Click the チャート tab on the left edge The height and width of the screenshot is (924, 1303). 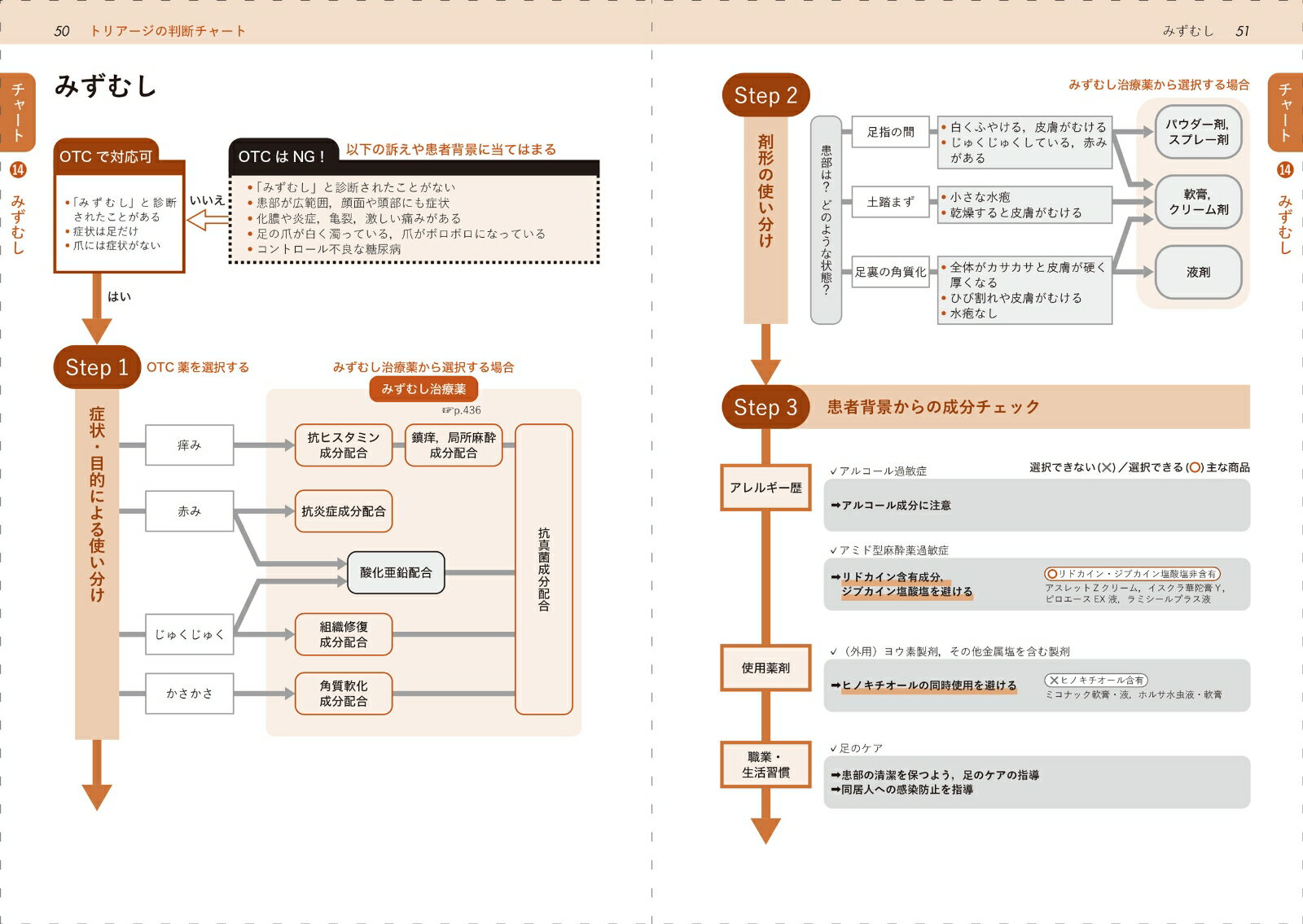coord(18,112)
